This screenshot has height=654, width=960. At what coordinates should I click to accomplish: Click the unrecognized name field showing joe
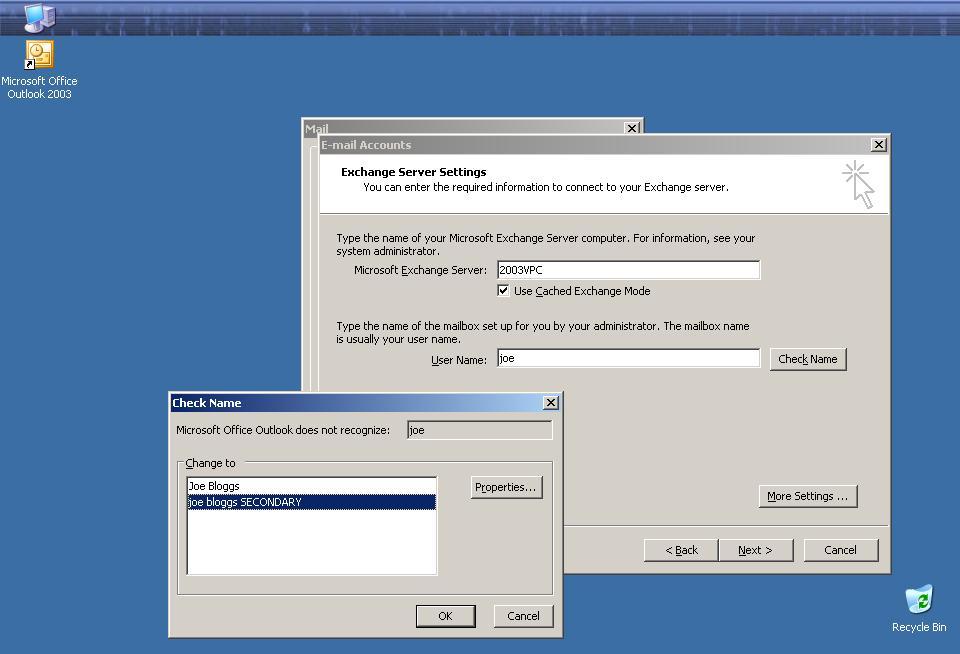479,430
